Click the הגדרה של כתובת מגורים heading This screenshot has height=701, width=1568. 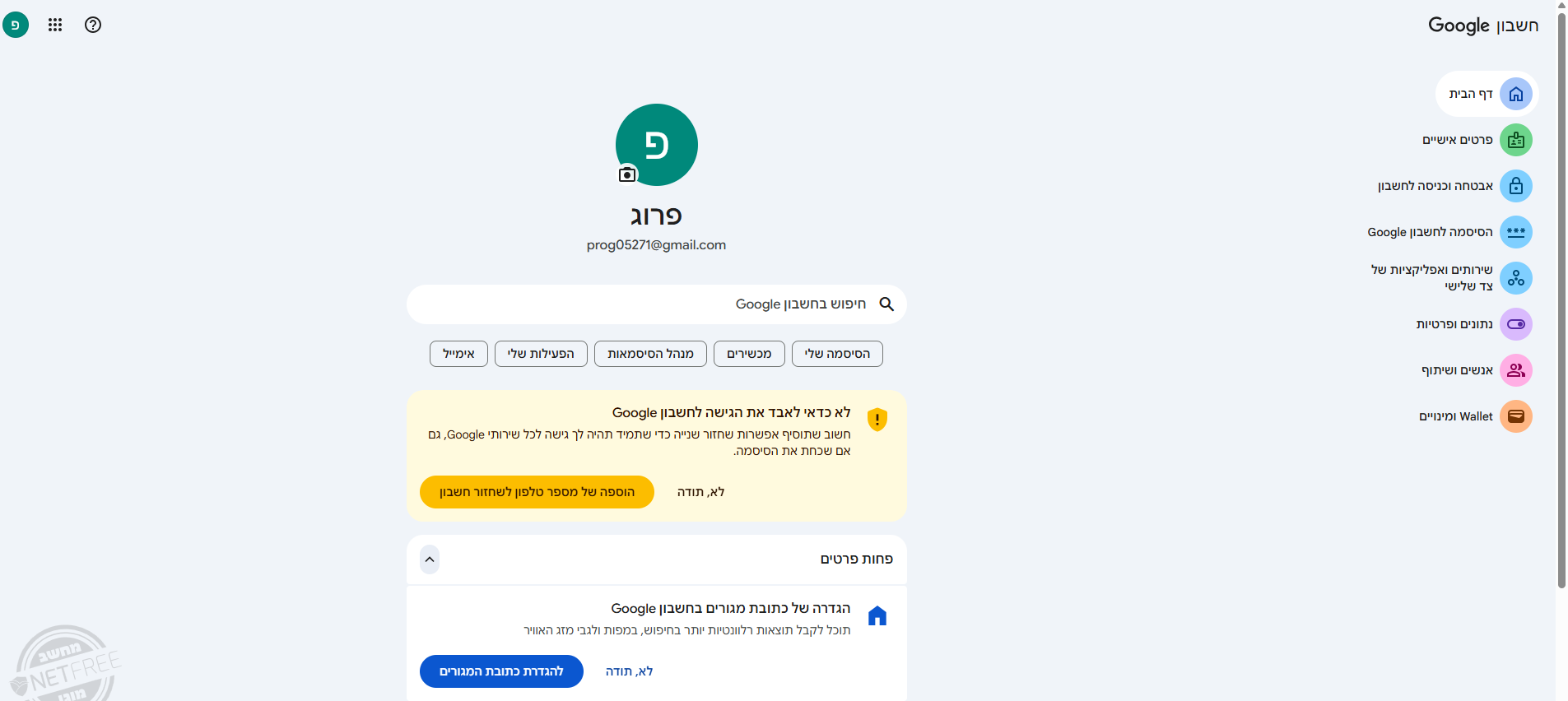731,608
